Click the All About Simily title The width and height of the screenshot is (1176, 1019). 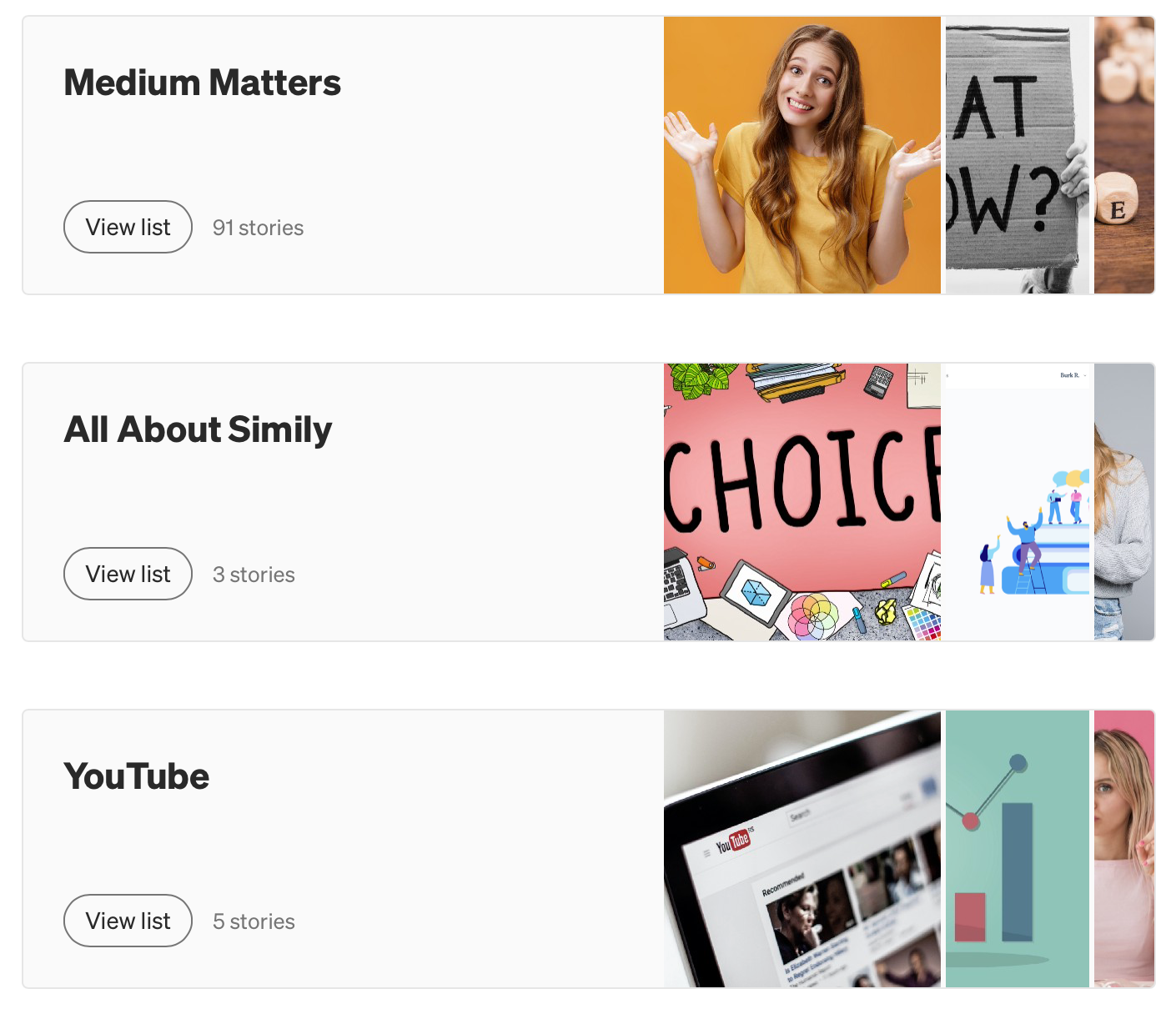coord(198,430)
